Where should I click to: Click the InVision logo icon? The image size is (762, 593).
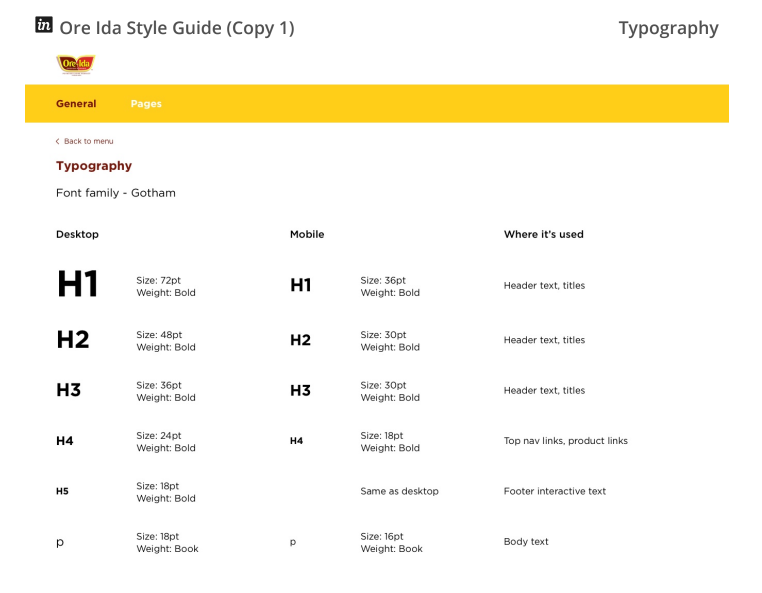pyautogui.click(x=44, y=25)
